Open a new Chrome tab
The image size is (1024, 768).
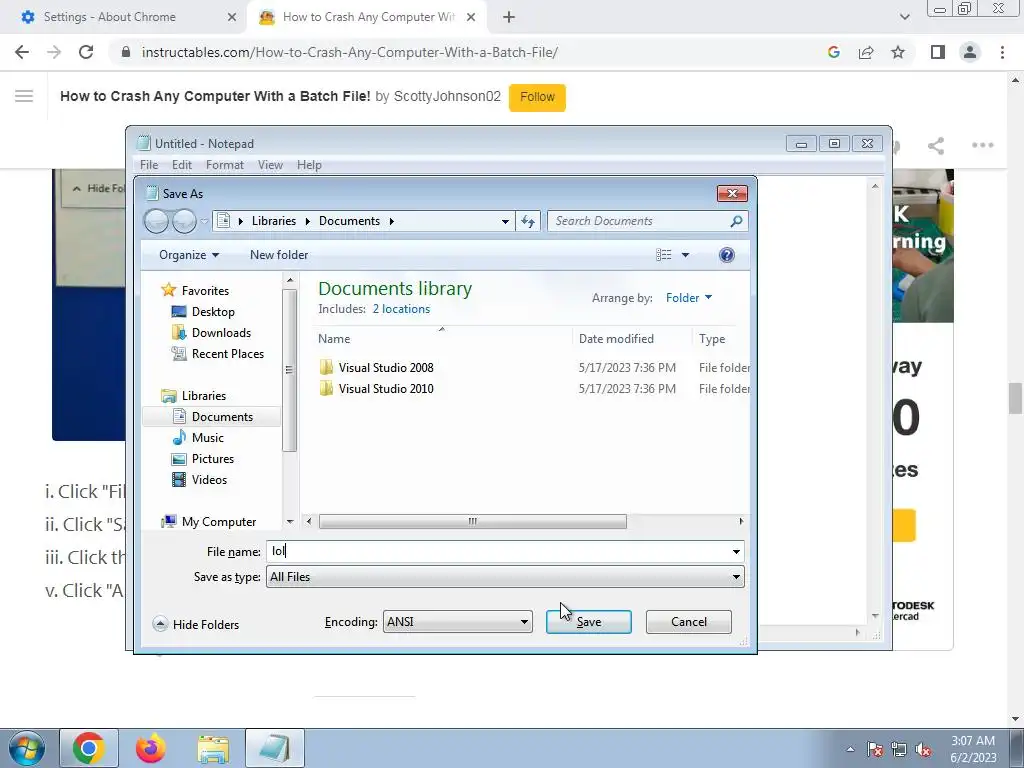tap(509, 18)
